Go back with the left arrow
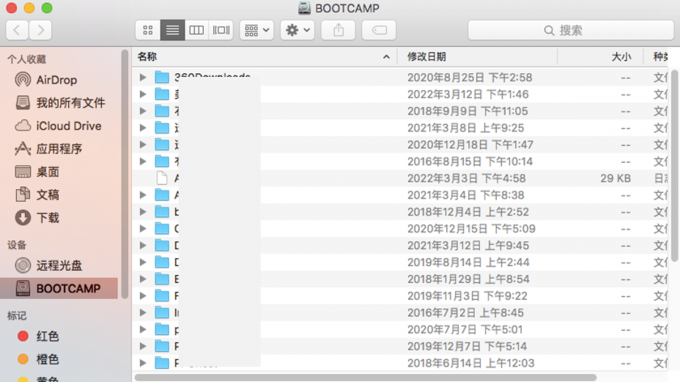This screenshot has width=680, height=382. (x=17, y=30)
